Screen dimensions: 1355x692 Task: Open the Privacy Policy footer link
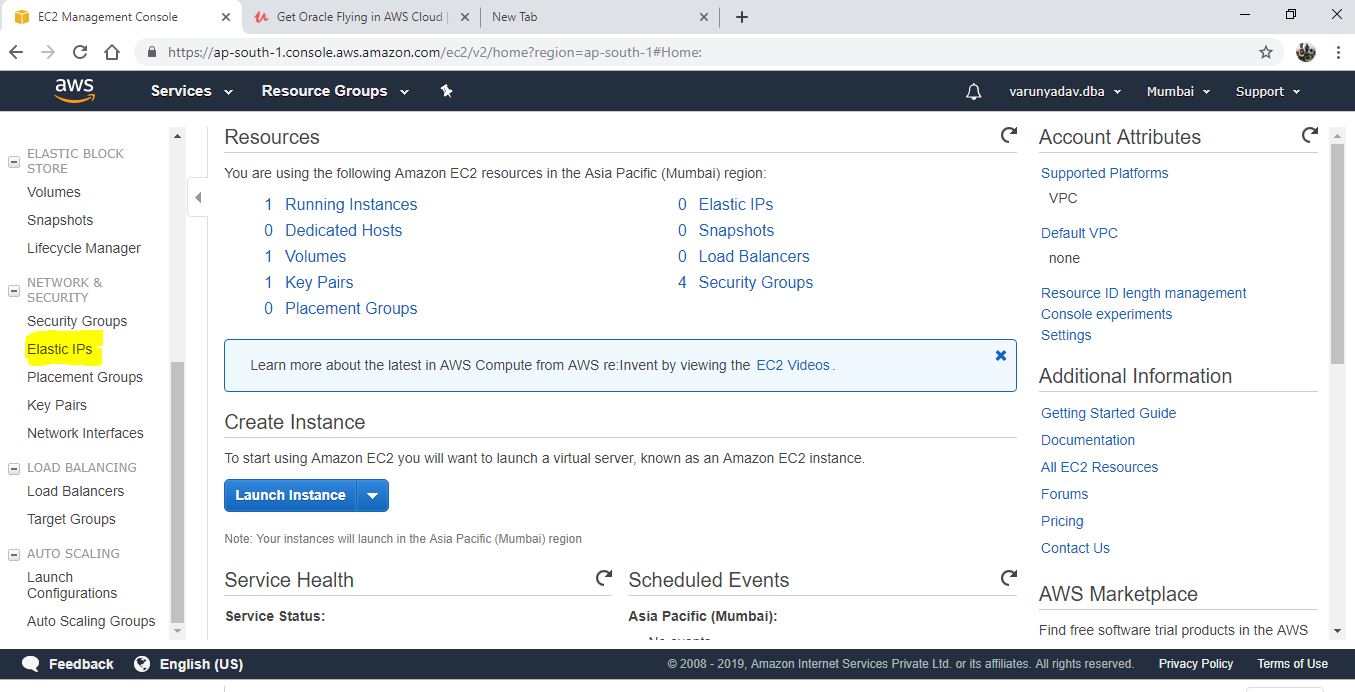coord(1196,664)
